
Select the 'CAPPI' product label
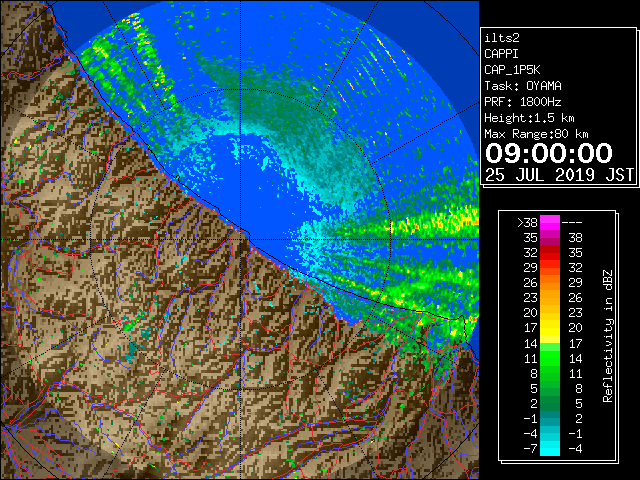(501, 54)
